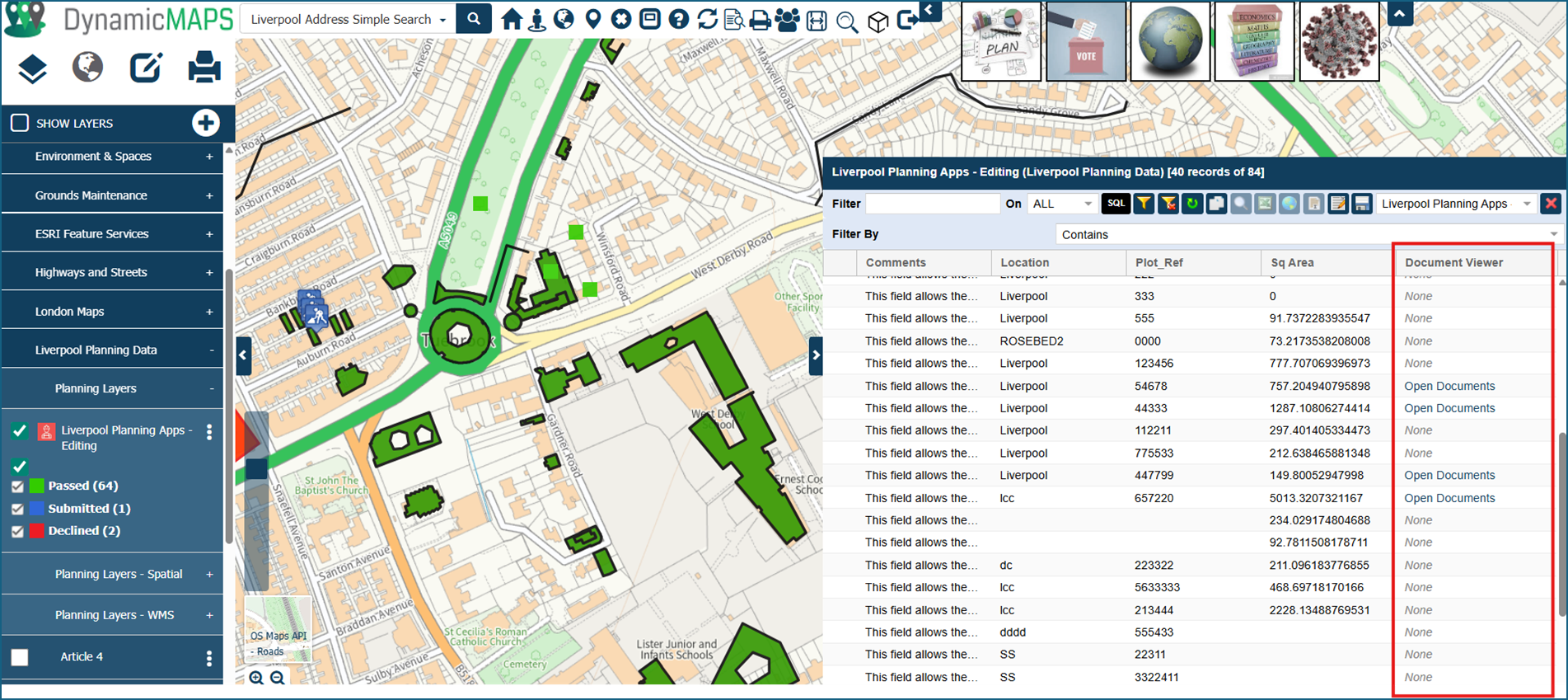Go to the home map extent
1568x700 pixels.
pos(512,19)
